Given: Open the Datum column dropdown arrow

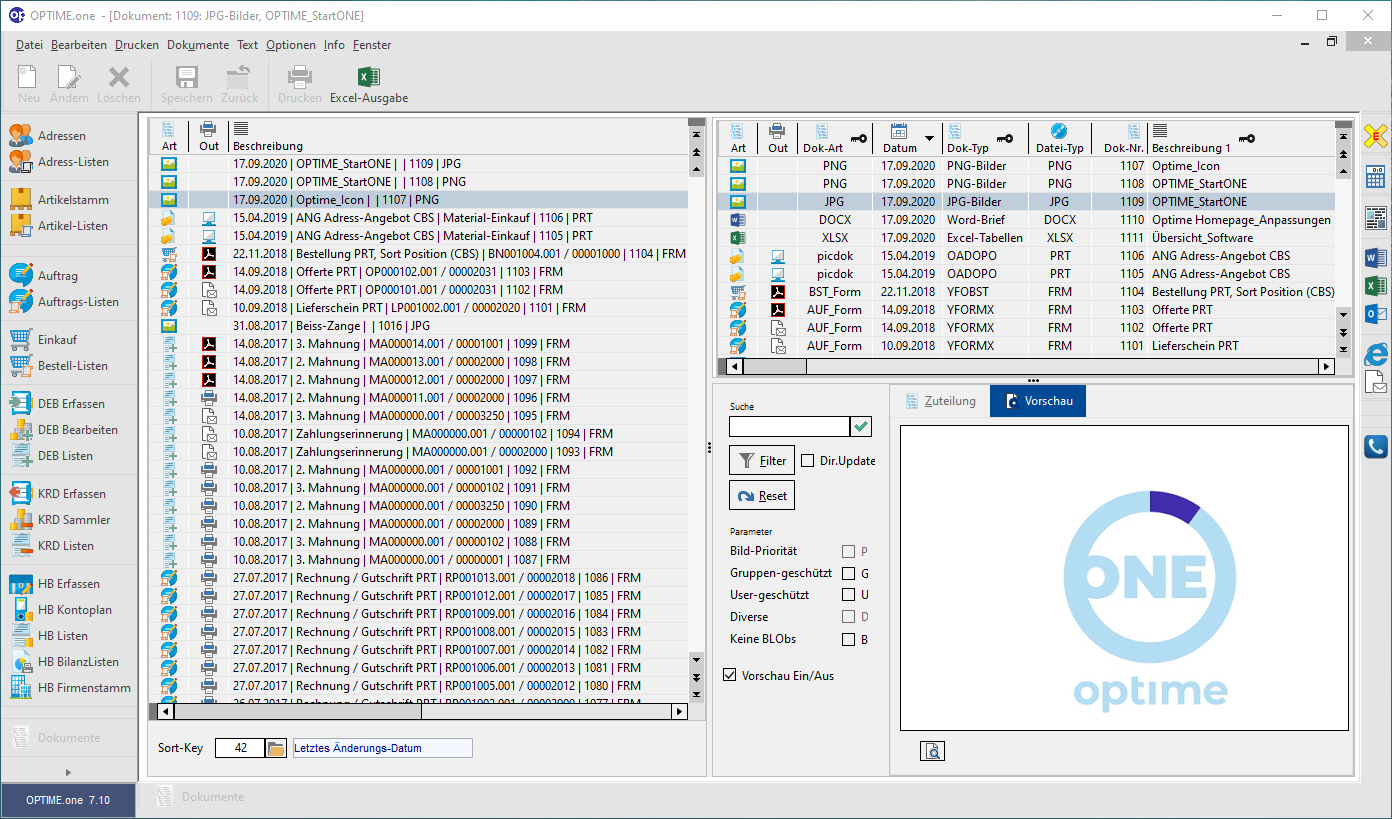Looking at the screenshot, I should 930,139.
